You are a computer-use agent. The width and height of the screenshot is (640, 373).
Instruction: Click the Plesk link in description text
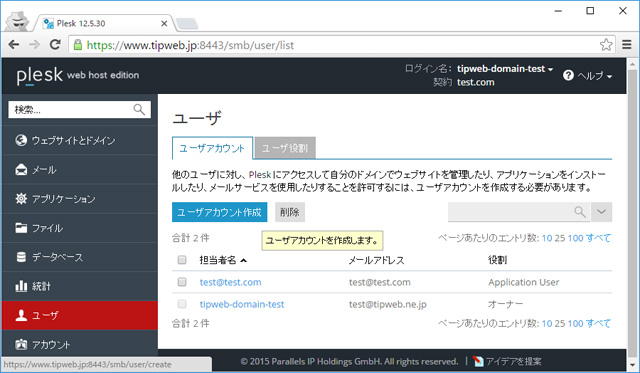[260, 175]
